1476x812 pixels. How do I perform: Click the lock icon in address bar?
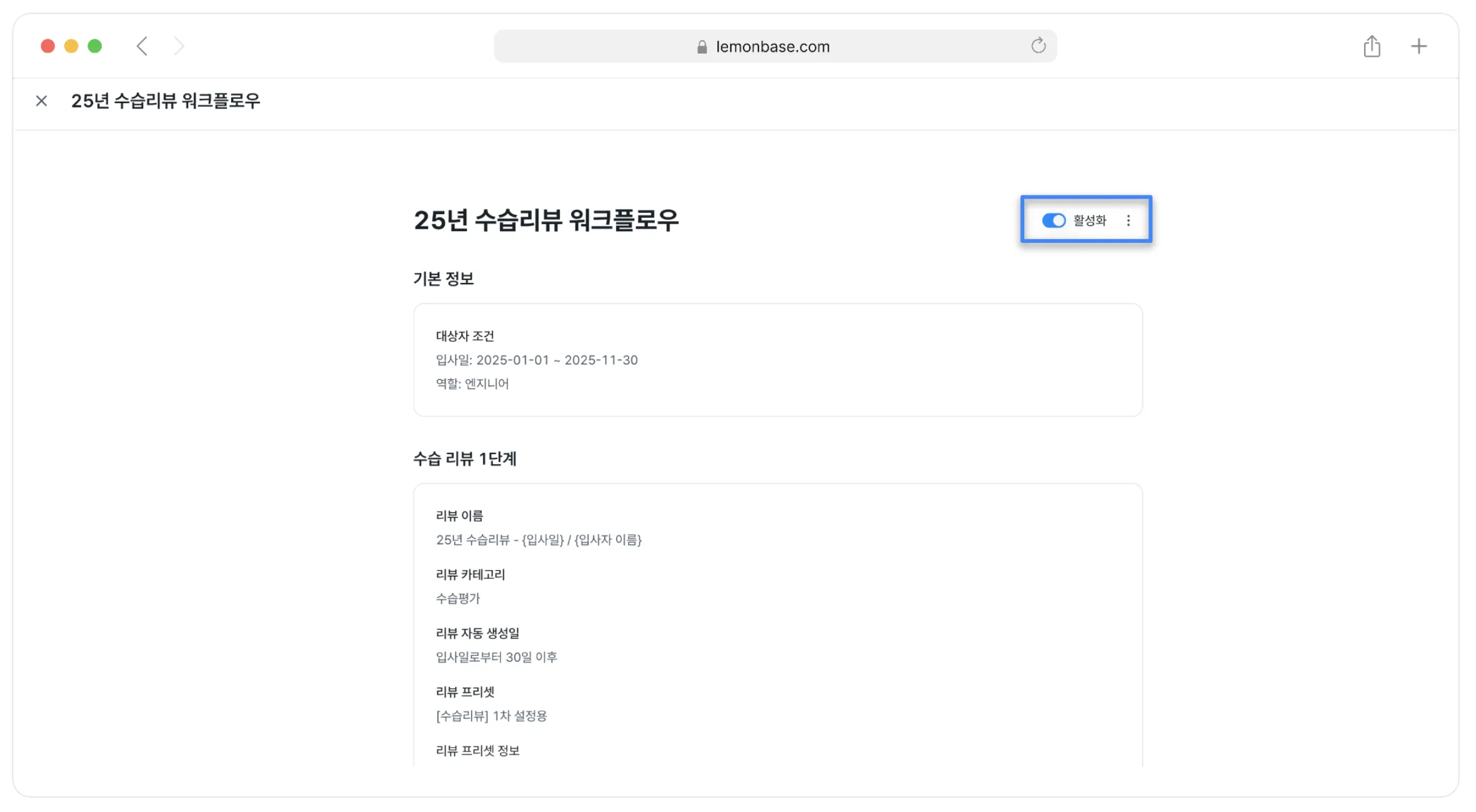click(702, 47)
